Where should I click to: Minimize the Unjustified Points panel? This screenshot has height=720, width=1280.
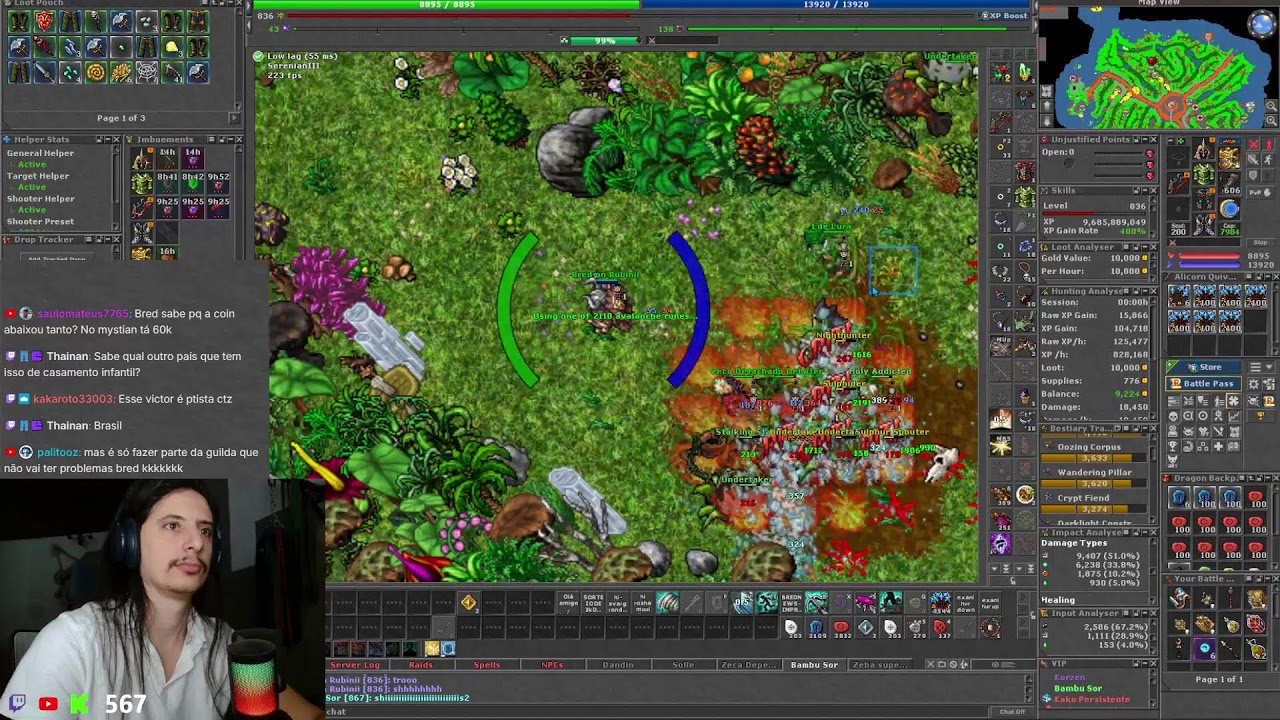pos(1143,140)
